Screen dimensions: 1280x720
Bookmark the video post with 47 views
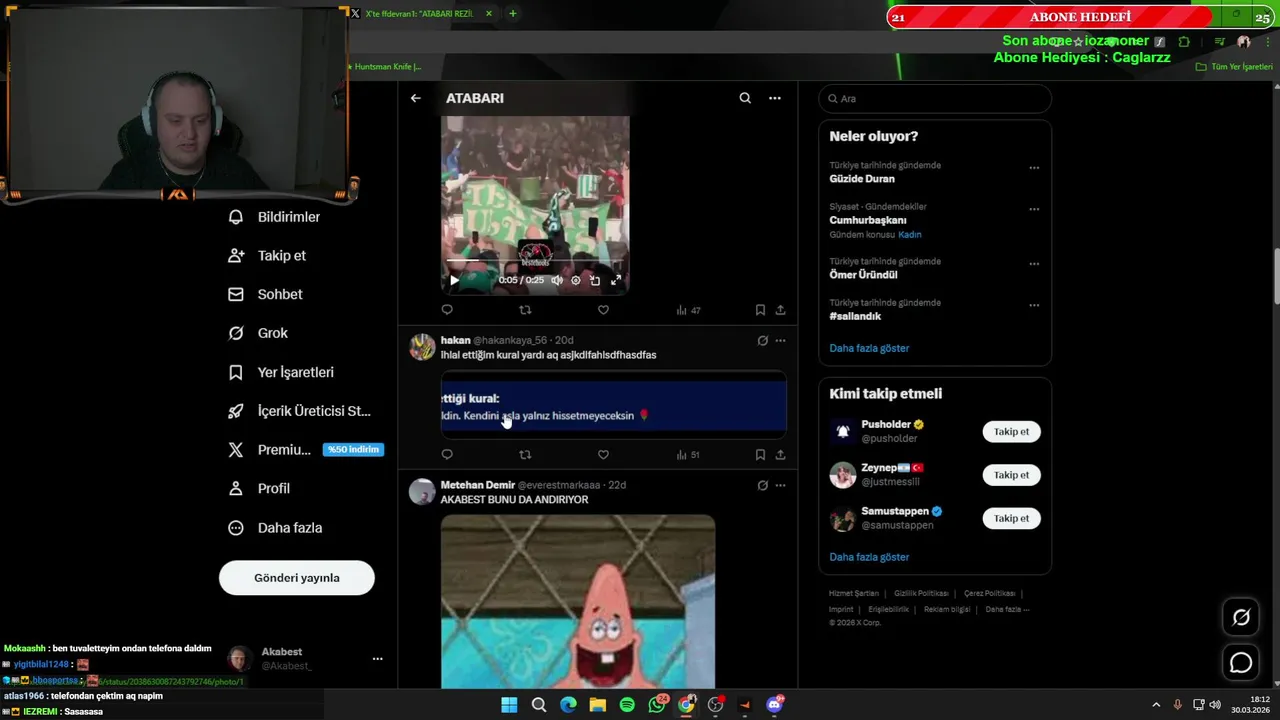[x=760, y=310]
